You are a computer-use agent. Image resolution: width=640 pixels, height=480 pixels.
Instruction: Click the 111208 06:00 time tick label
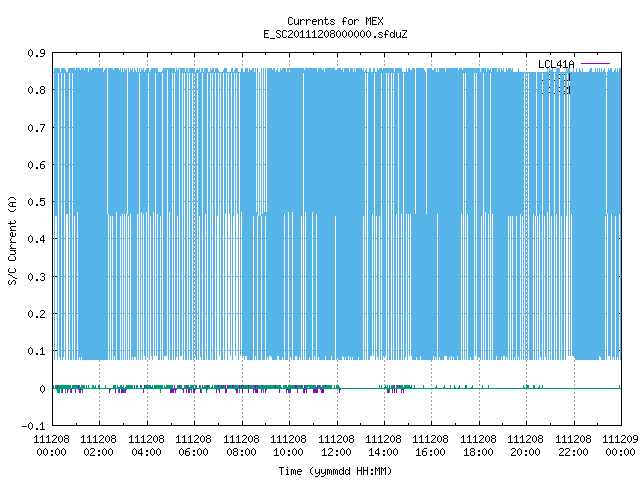[193, 446]
